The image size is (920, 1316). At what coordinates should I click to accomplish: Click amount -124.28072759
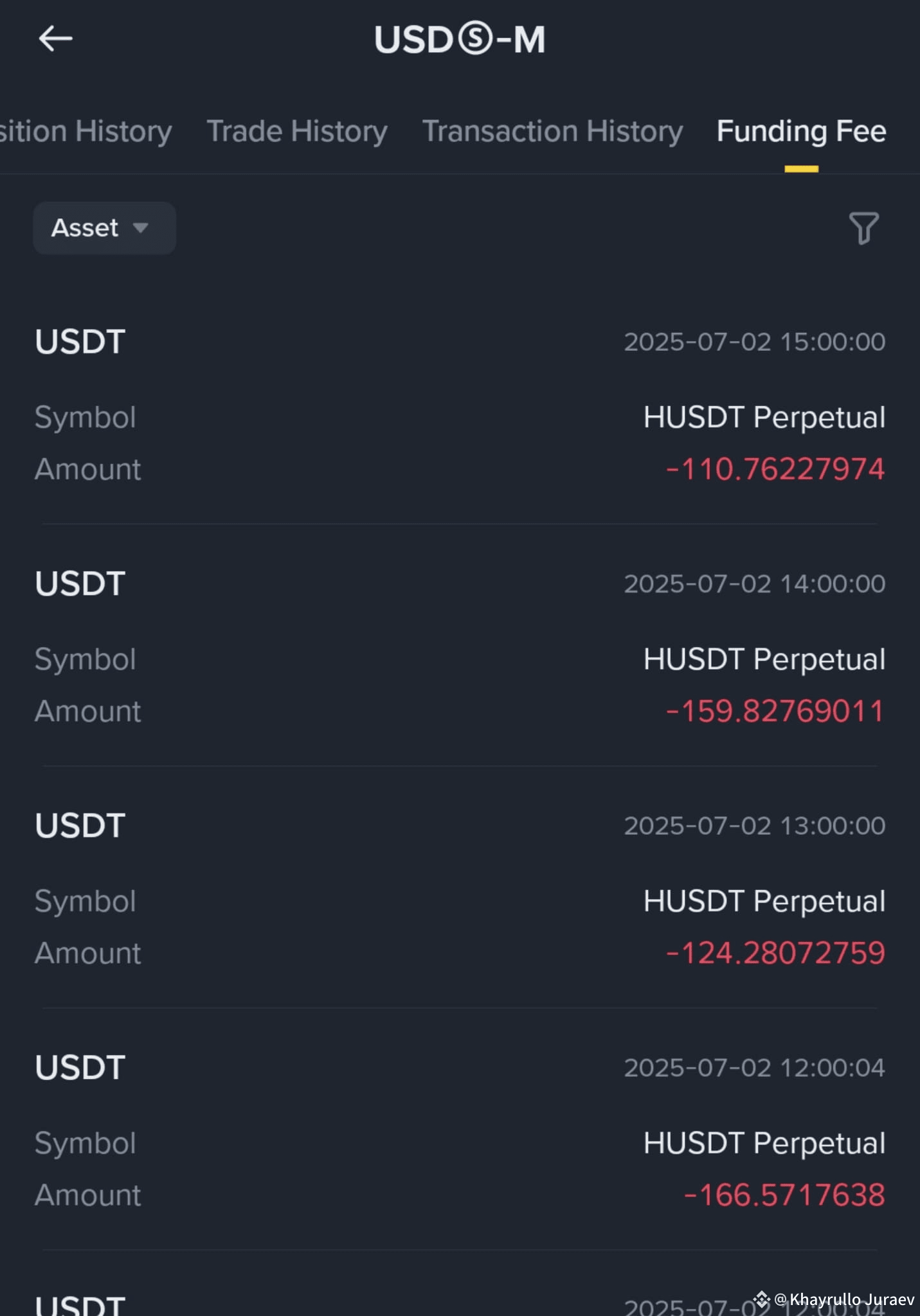click(775, 953)
